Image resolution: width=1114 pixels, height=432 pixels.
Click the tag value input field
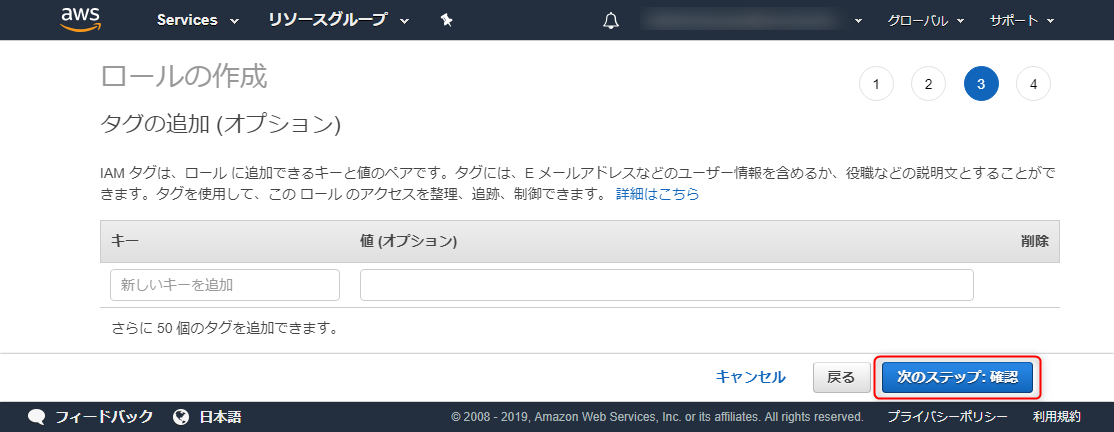click(666, 285)
